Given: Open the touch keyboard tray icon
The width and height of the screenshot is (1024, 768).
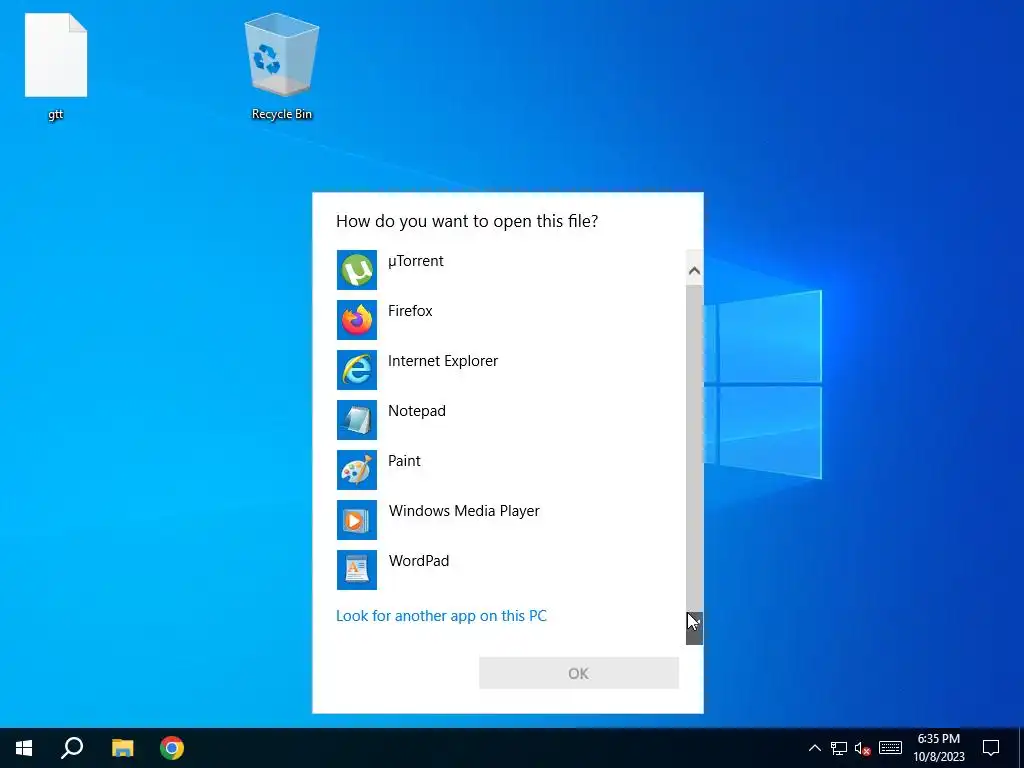Looking at the screenshot, I should (890, 748).
